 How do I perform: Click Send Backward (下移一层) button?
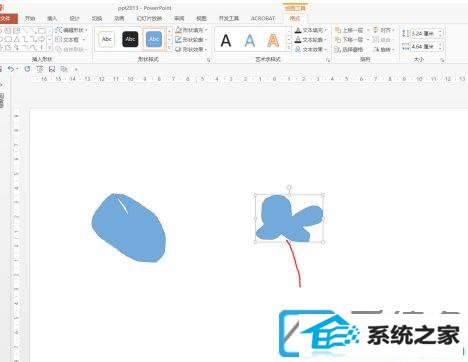pos(351,40)
